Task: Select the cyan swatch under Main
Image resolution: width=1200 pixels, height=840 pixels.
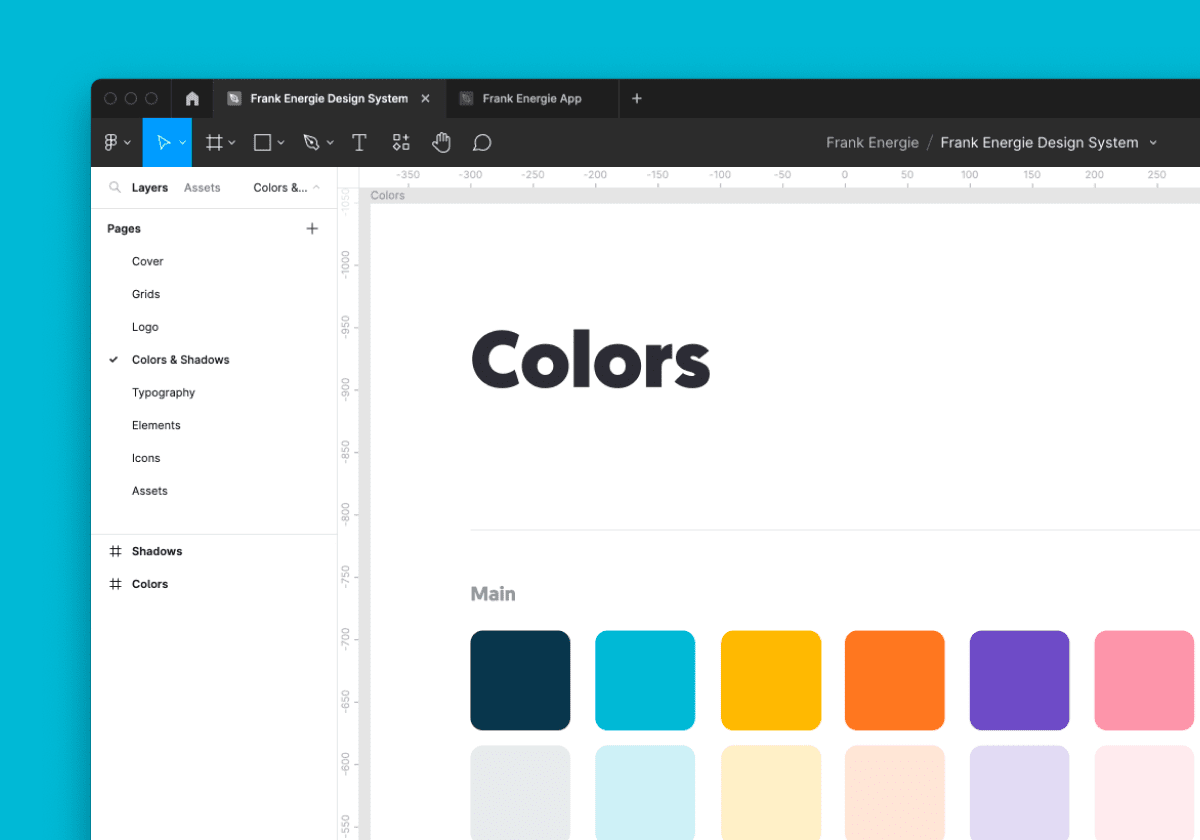Action: [x=645, y=680]
